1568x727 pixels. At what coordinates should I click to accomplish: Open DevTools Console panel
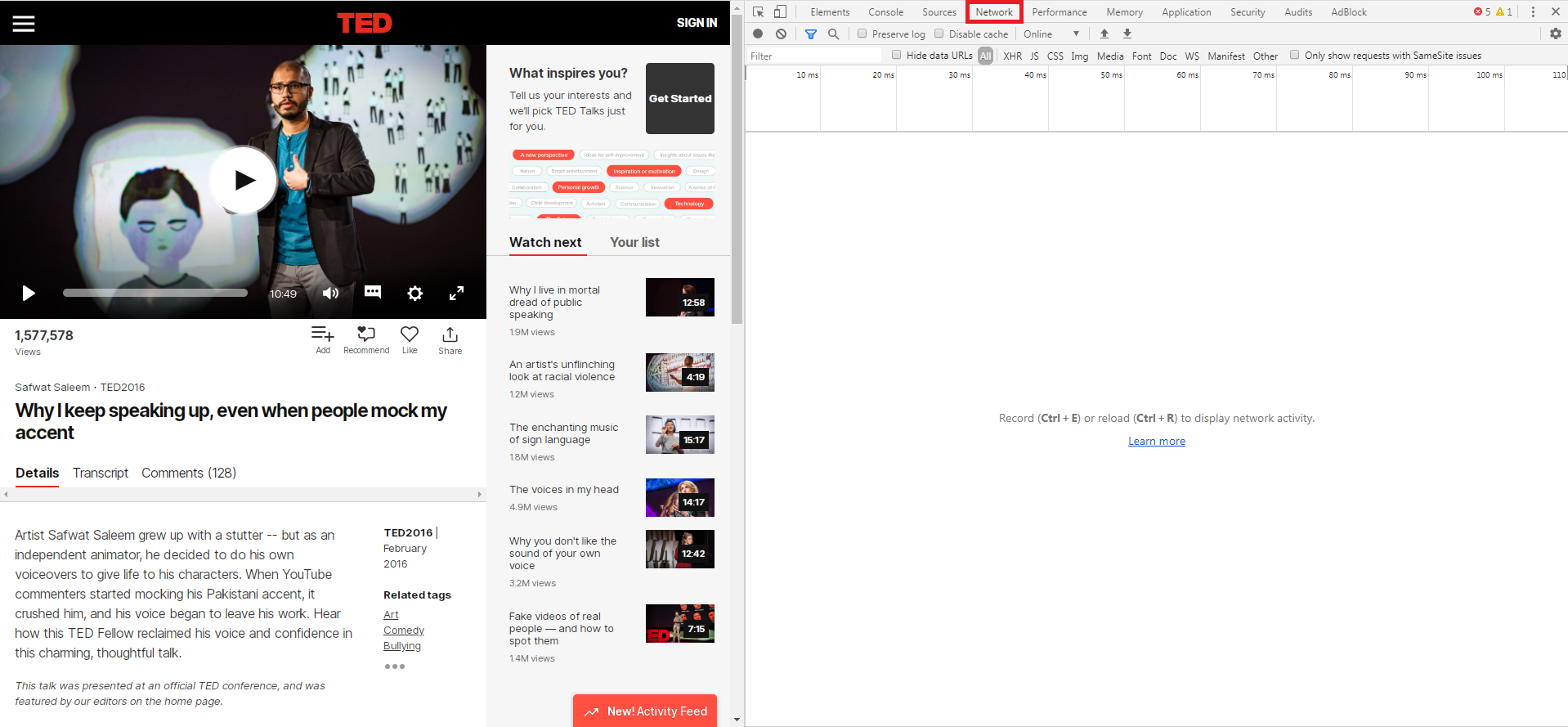(x=885, y=12)
